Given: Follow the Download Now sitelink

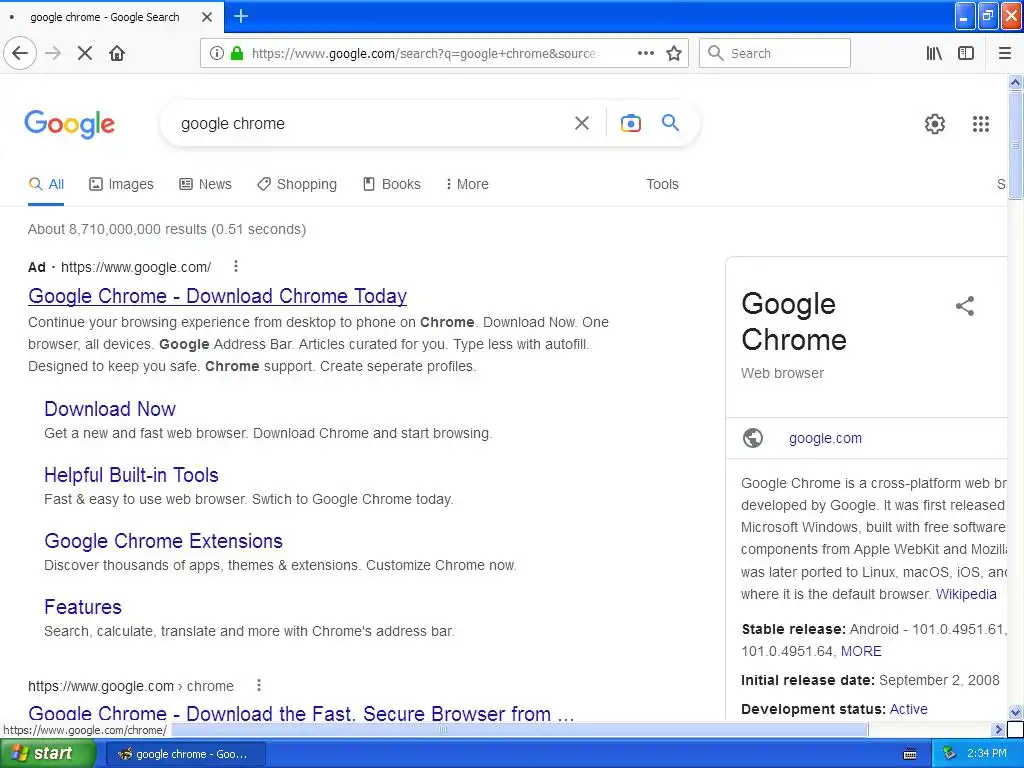Looking at the screenshot, I should point(110,409).
